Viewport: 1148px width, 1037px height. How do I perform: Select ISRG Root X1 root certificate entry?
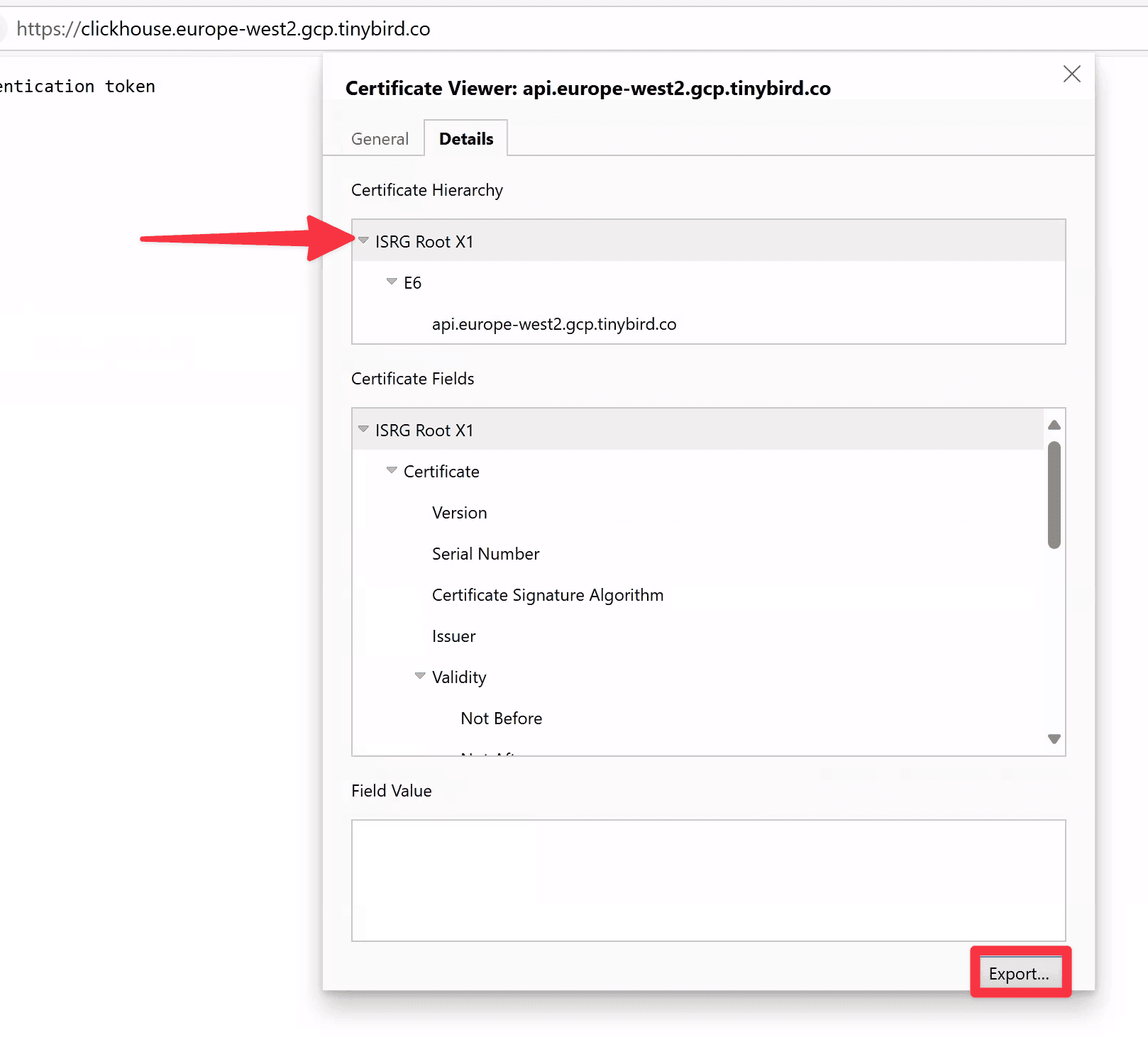click(424, 241)
